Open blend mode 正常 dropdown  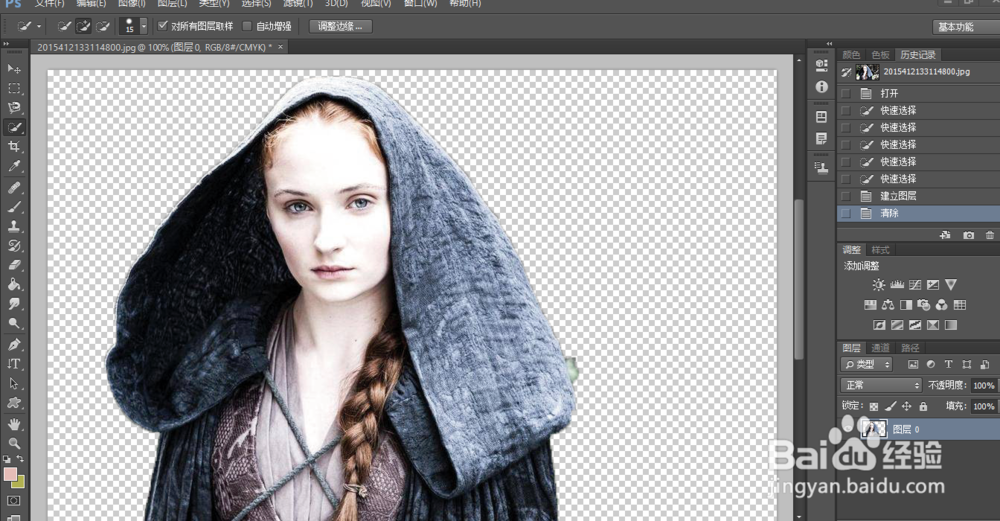(881, 386)
